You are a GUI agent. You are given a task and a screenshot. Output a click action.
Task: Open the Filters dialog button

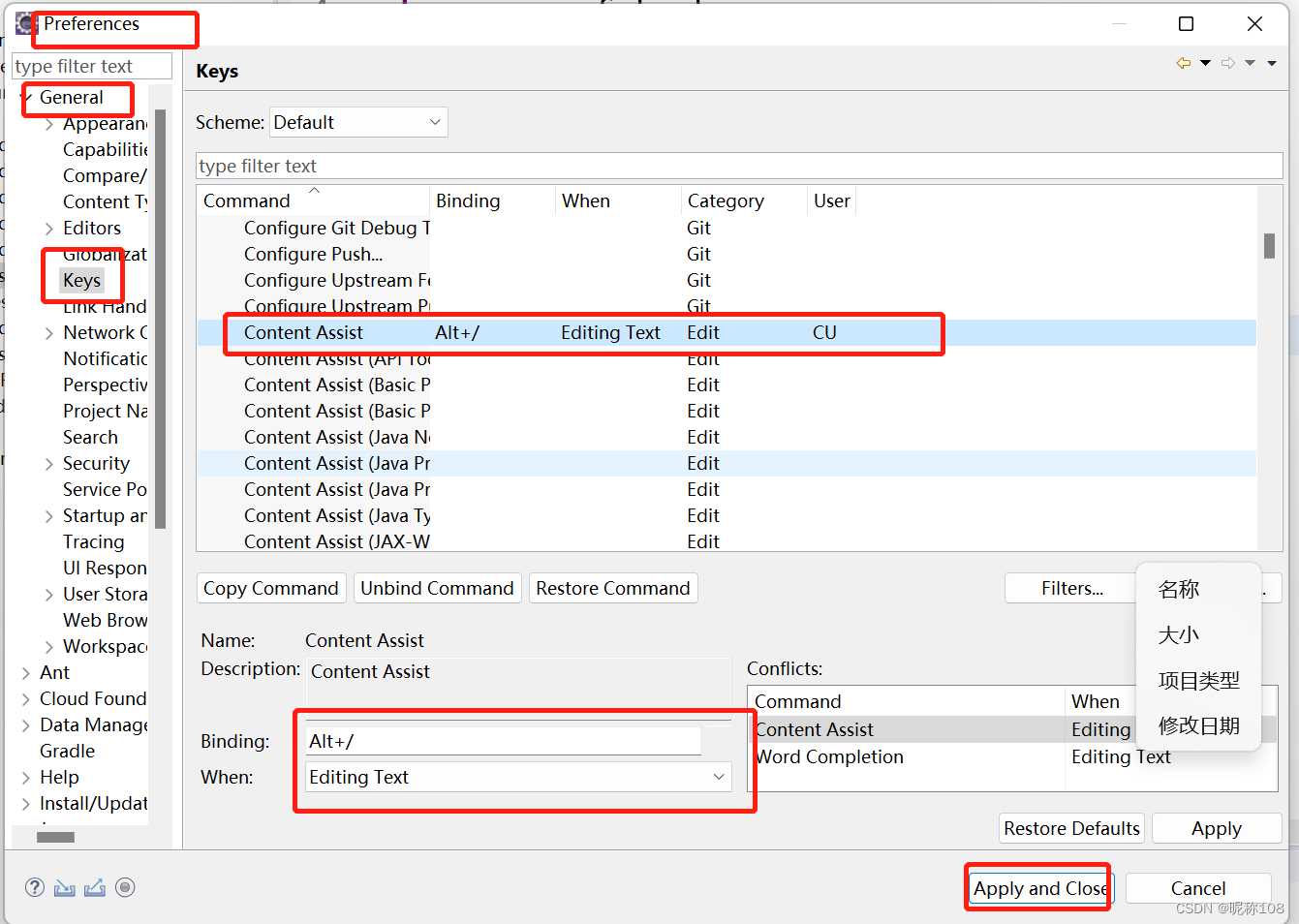coord(1071,588)
